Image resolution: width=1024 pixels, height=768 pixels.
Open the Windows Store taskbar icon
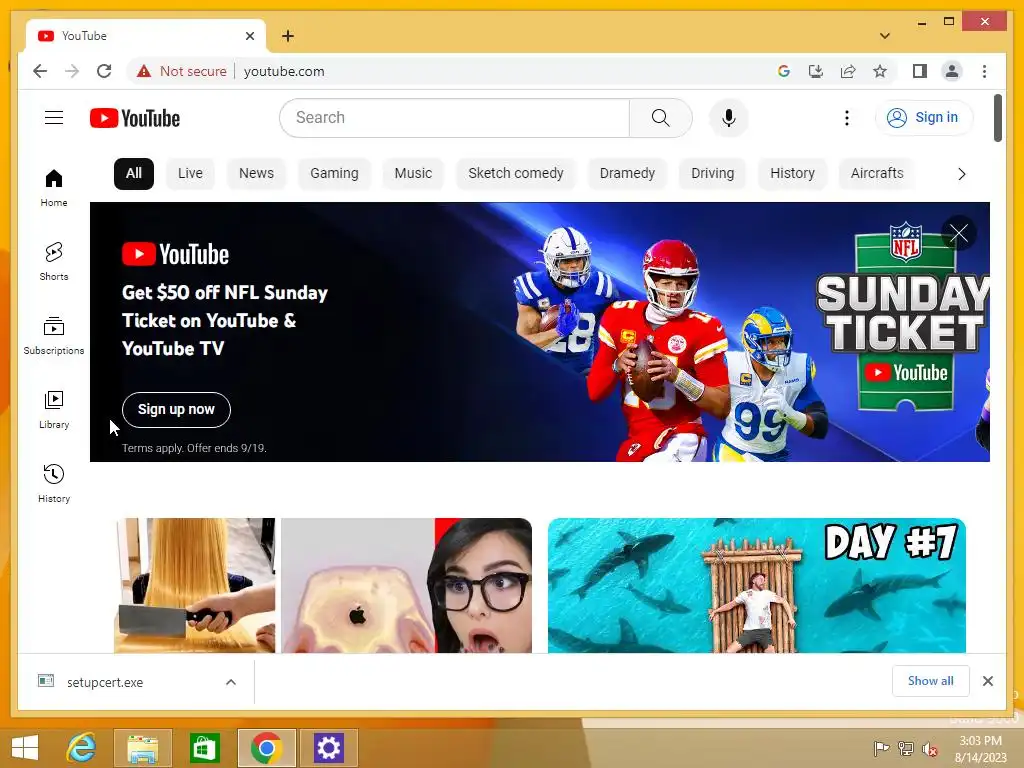tap(204, 748)
